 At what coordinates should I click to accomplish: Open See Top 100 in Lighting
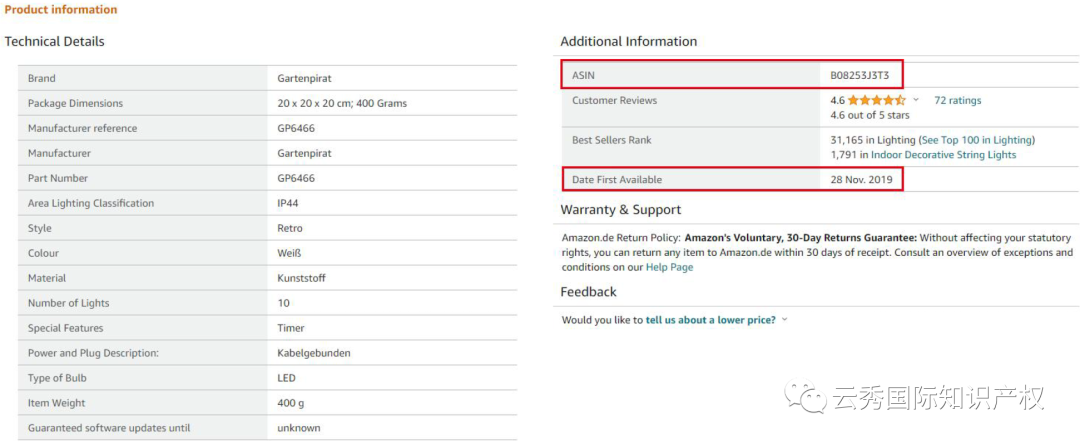click(976, 140)
